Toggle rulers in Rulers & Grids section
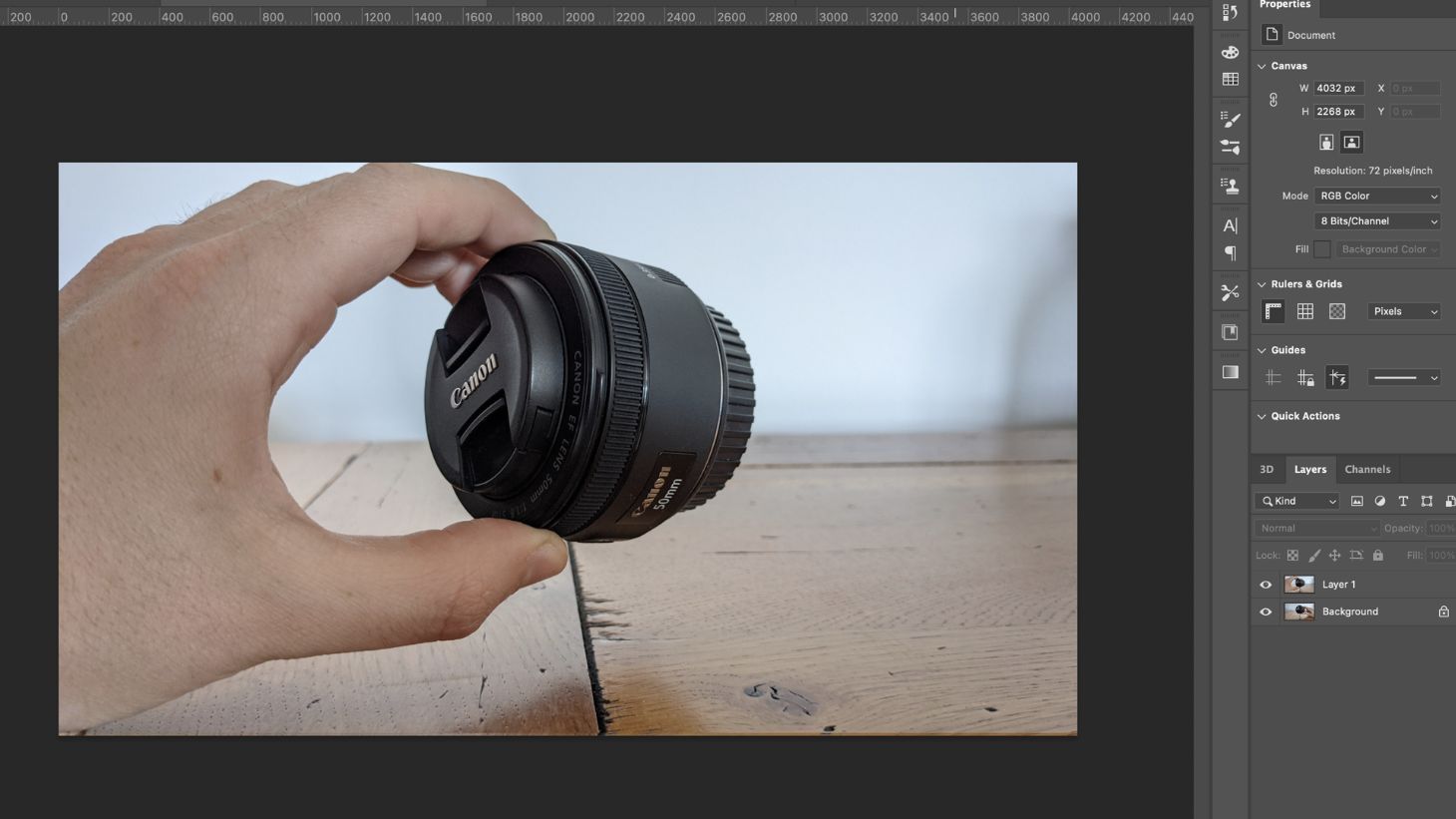This screenshot has width=1456, height=819. click(1273, 311)
